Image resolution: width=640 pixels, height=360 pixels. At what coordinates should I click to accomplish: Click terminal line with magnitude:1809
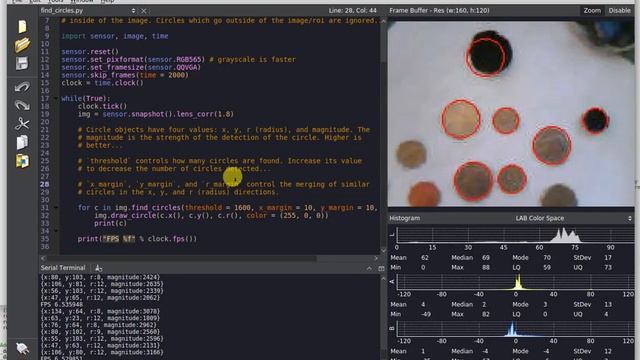coord(100,318)
